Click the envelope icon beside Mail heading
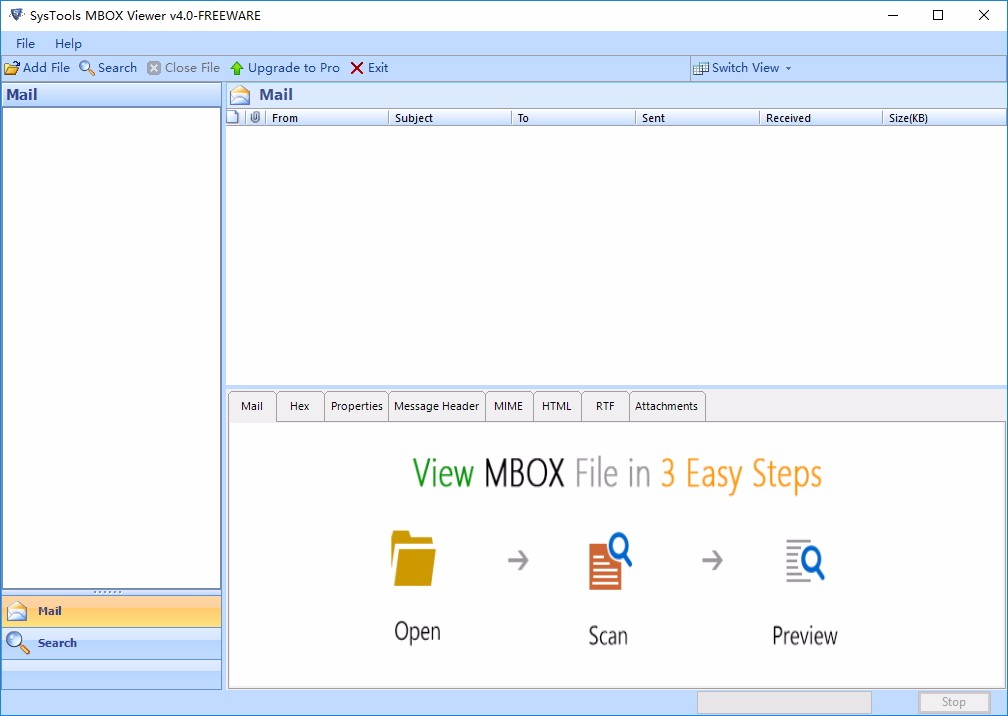 [240, 95]
